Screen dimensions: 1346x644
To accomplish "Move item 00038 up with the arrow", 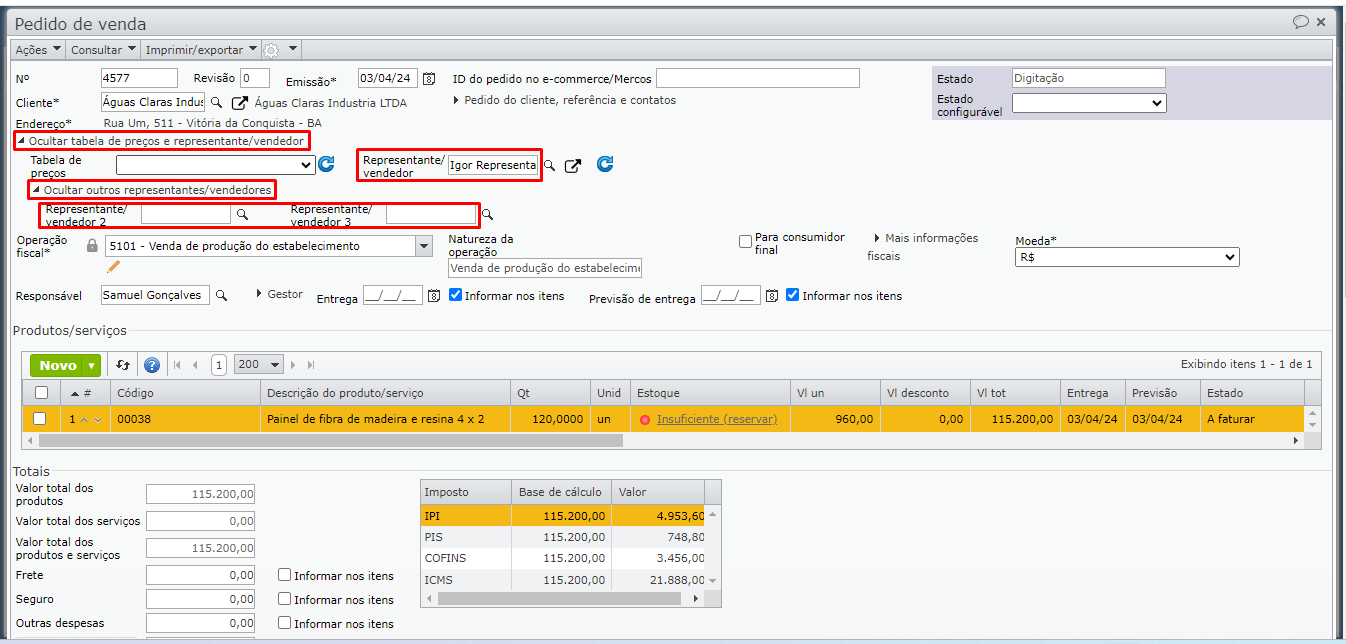I will (84, 419).
